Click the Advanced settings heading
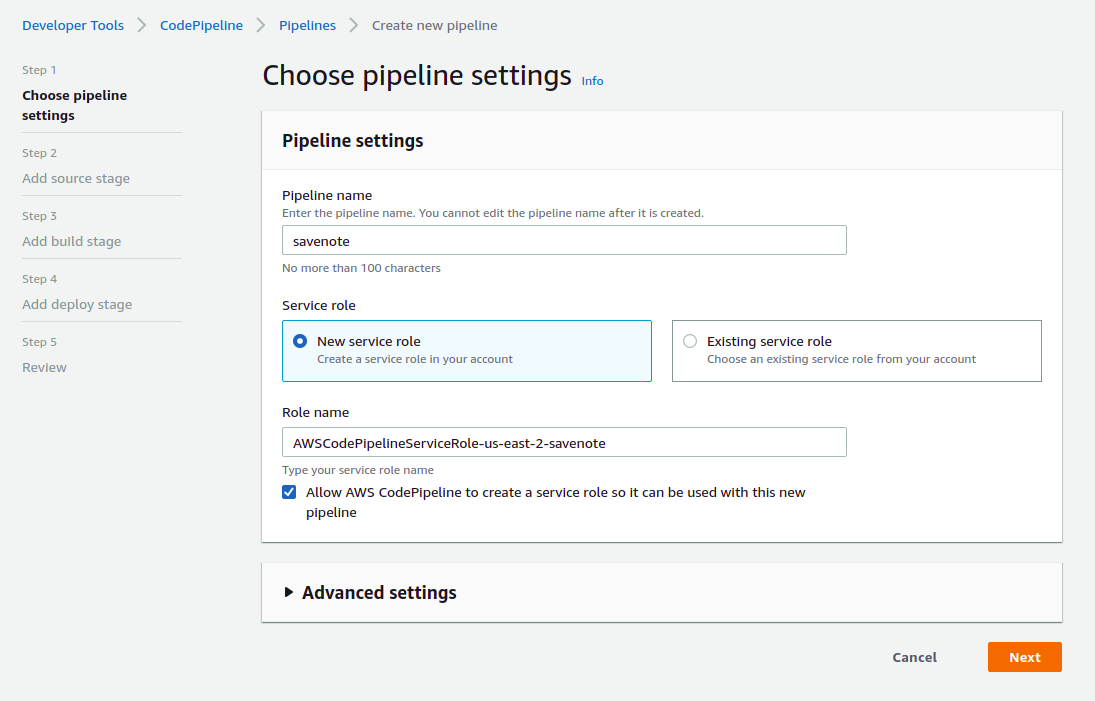The width and height of the screenshot is (1095, 701). pyautogui.click(x=379, y=592)
